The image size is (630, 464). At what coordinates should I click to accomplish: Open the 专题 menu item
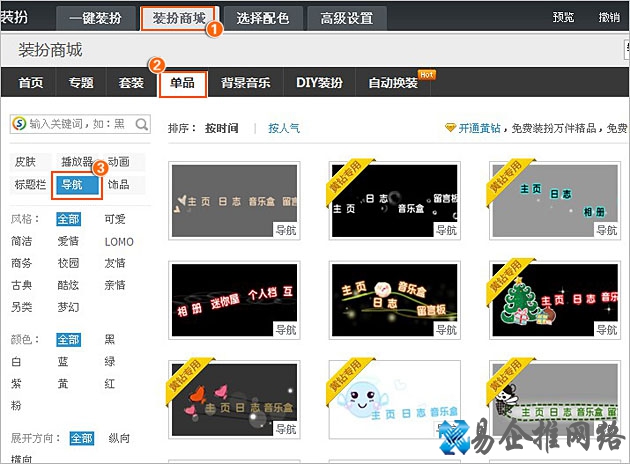pos(81,83)
